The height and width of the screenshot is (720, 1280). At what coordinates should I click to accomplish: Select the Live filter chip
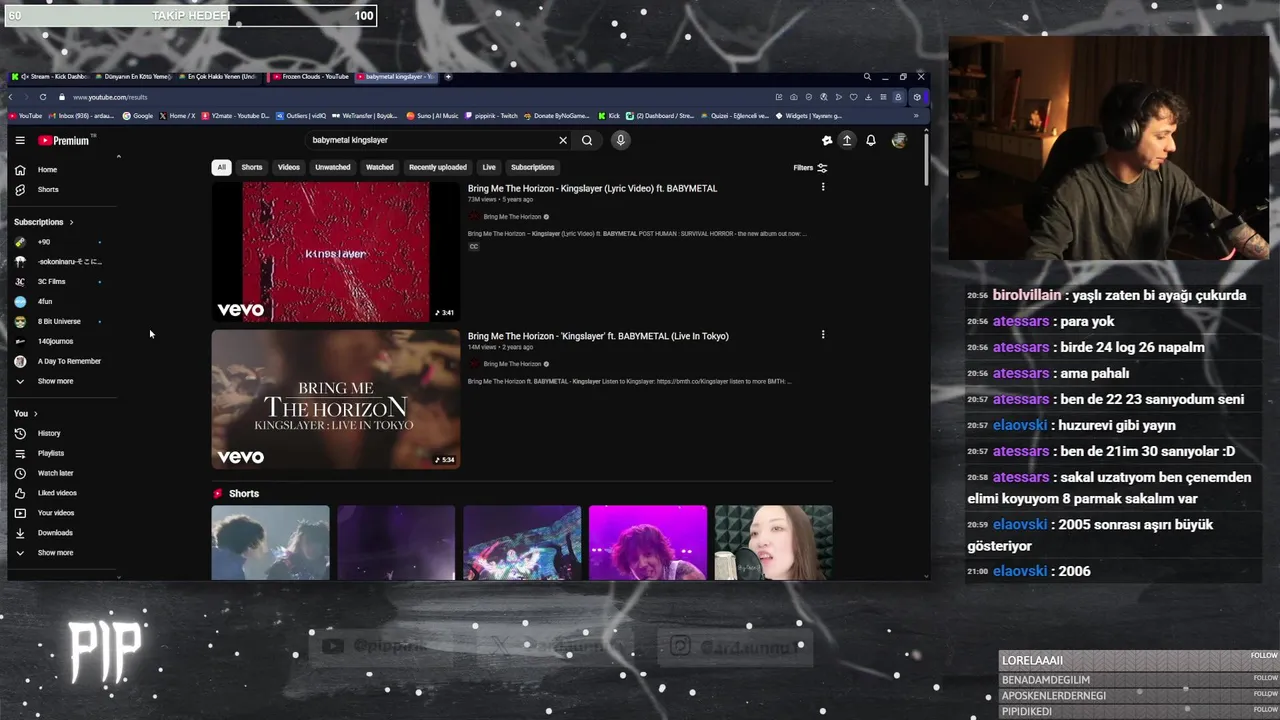coord(489,167)
